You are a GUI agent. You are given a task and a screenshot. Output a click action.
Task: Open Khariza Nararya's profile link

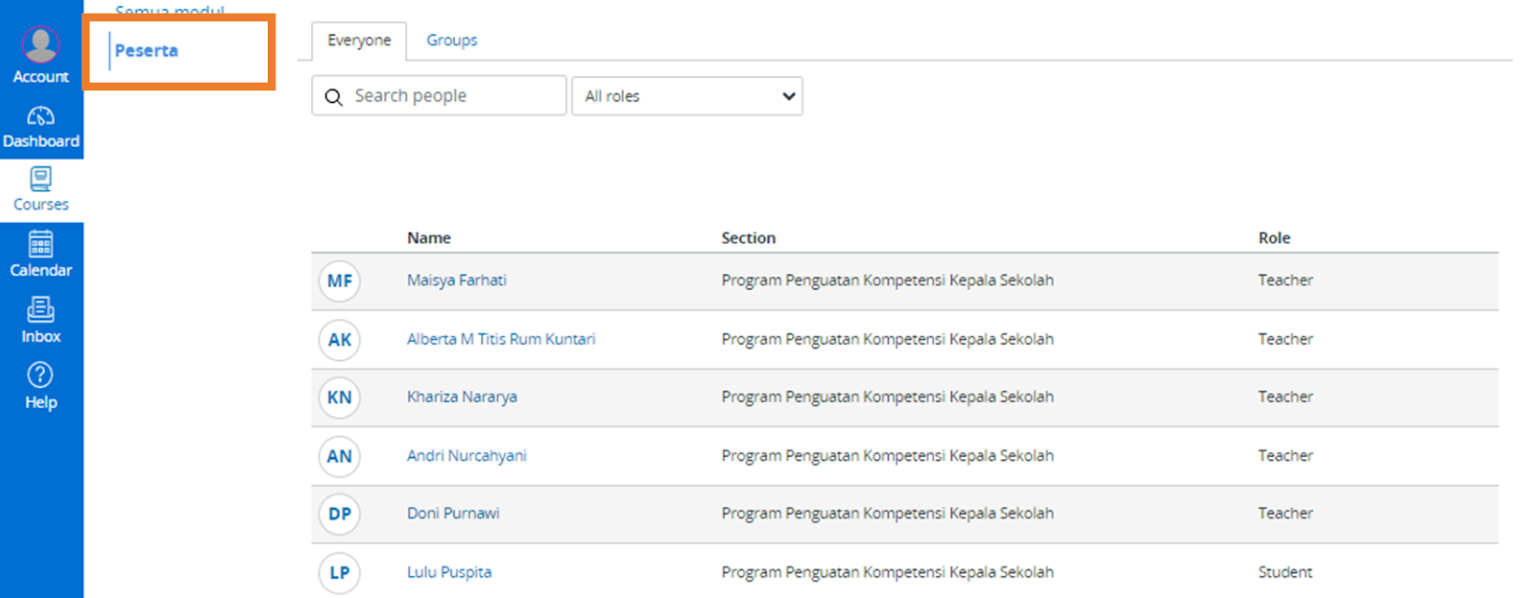tap(462, 397)
